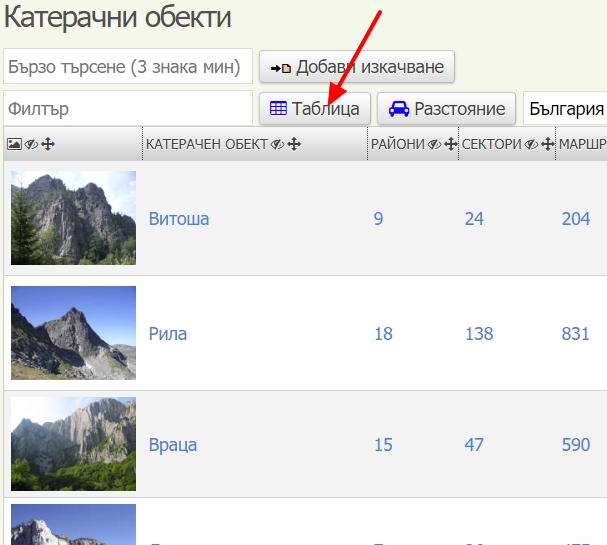Click Добави изкачване button

point(357,67)
